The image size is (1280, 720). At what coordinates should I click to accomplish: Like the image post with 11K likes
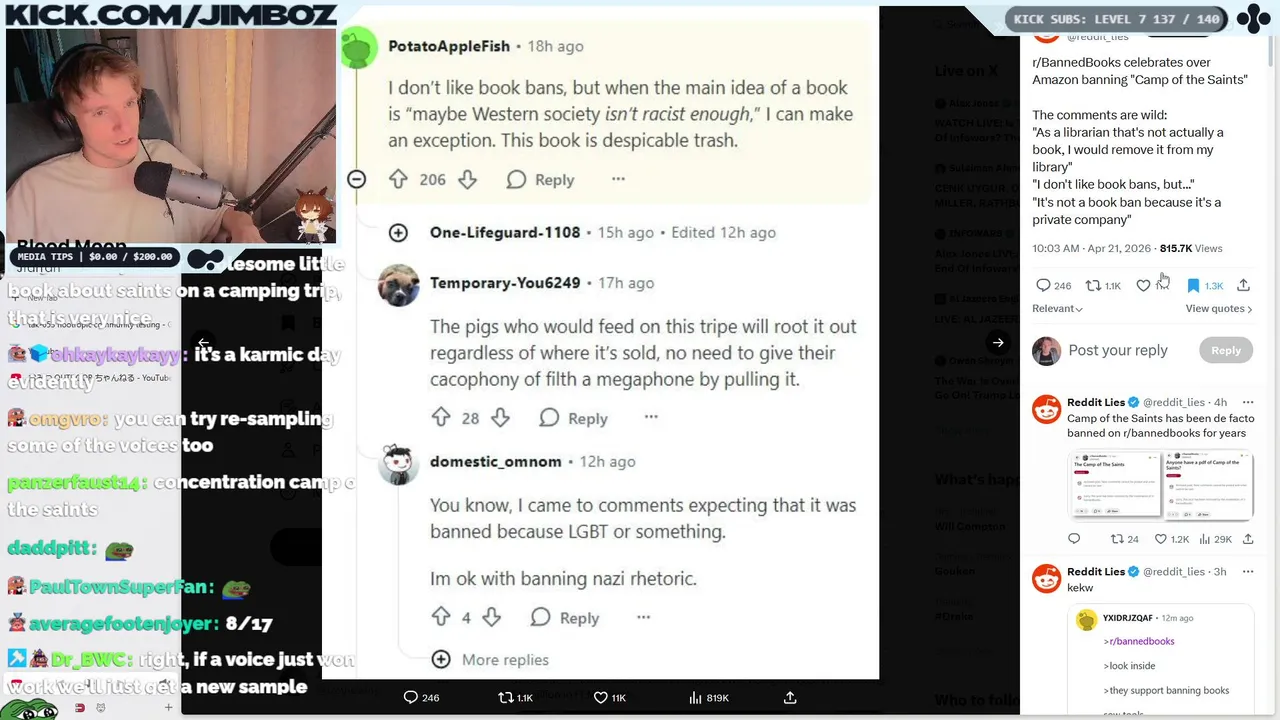(x=601, y=698)
